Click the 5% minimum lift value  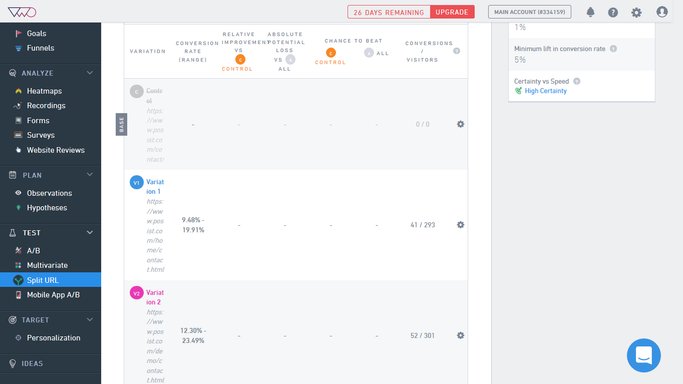520,60
